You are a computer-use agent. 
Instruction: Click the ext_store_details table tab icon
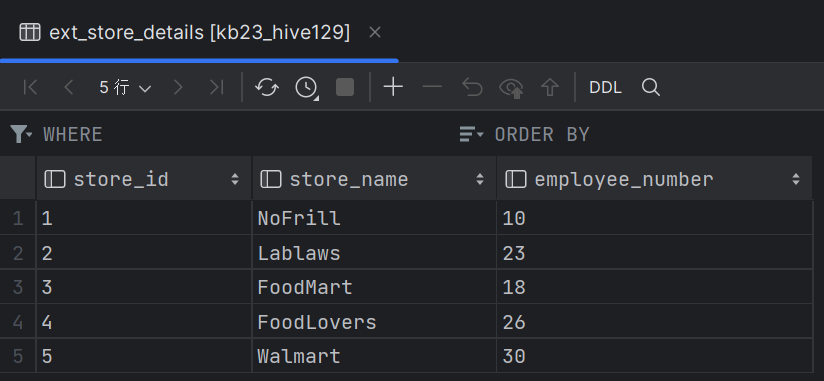tap(30, 33)
